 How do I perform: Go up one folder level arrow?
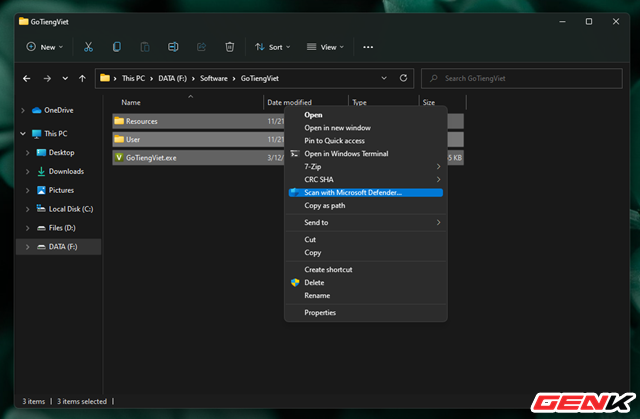(82, 78)
